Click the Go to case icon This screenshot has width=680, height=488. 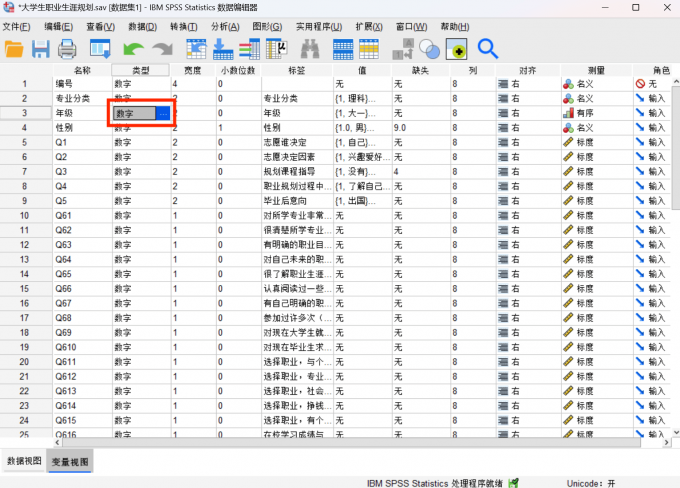point(196,49)
